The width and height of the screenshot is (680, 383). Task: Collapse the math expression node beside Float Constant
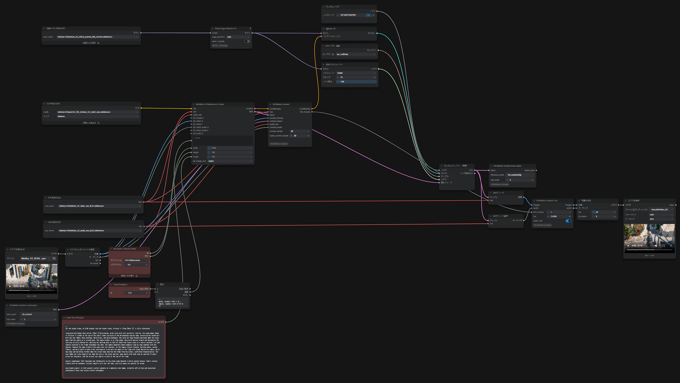click(x=158, y=285)
